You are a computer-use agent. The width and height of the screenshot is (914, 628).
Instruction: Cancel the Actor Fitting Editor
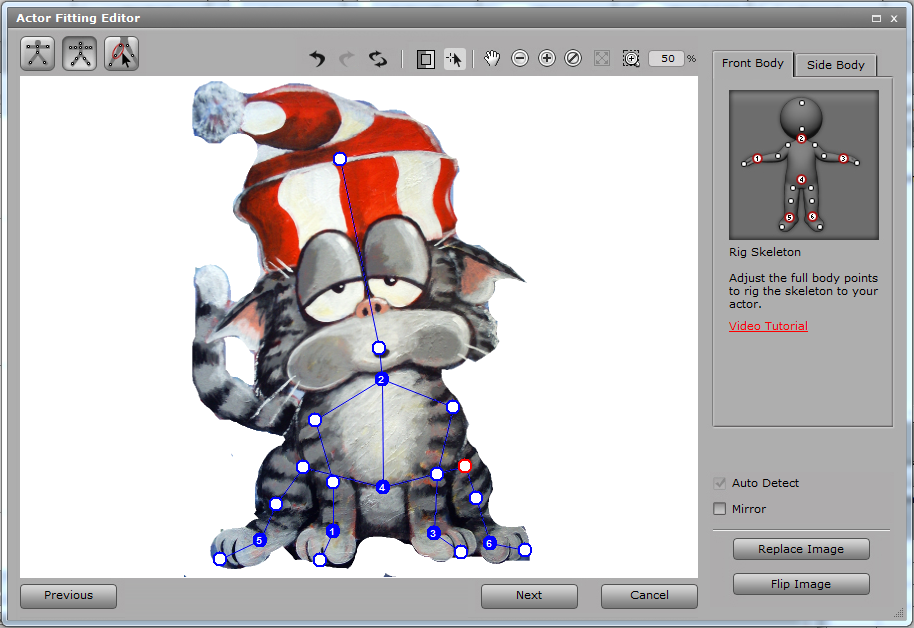point(649,595)
